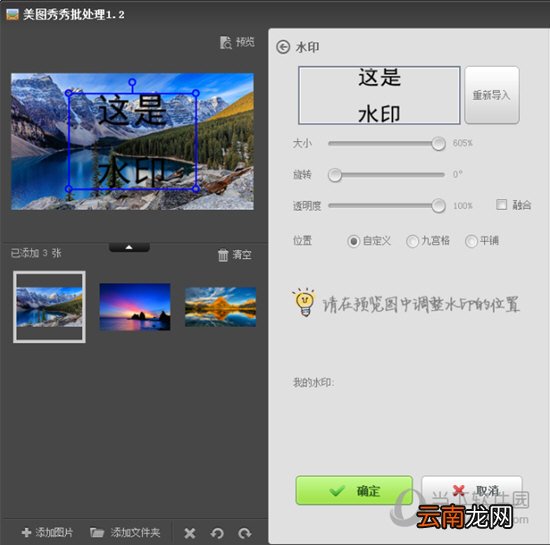
Task: Click the 旋转 rotation slider handle
Action: (335, 175)
